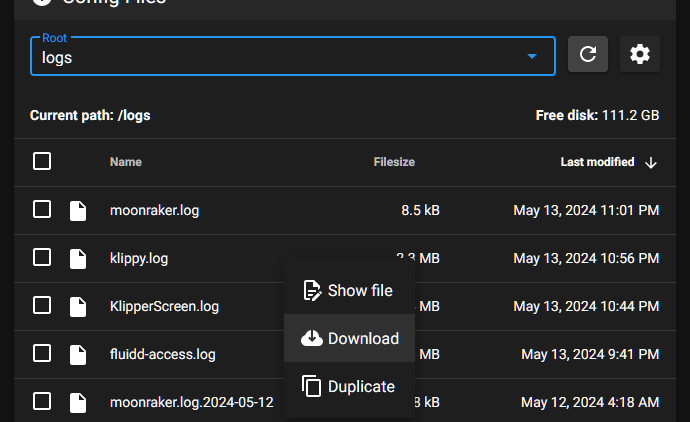Open the klippy.log file name
This screenshot has height=422, width=690.
[139, 258]
